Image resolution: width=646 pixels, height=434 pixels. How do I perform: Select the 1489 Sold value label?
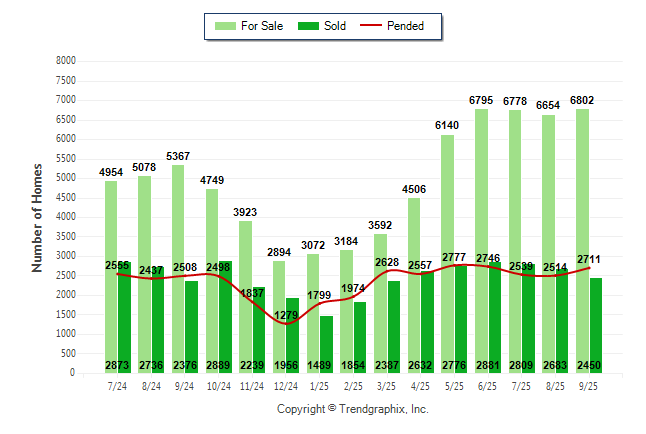point(320,365)
